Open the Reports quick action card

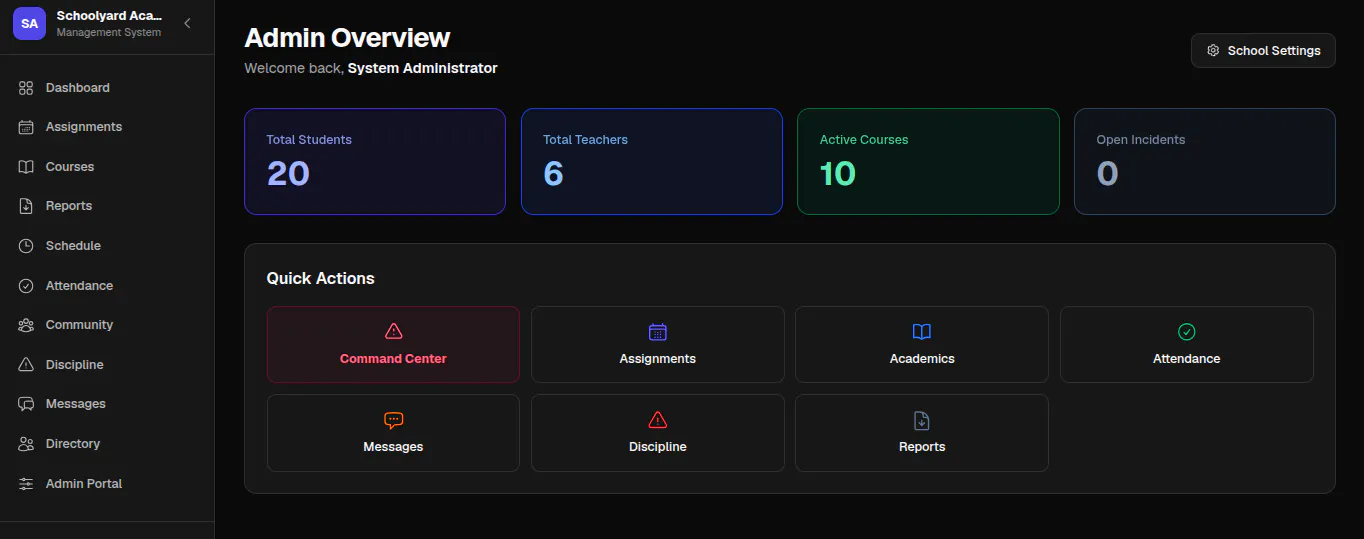[922, 433]
